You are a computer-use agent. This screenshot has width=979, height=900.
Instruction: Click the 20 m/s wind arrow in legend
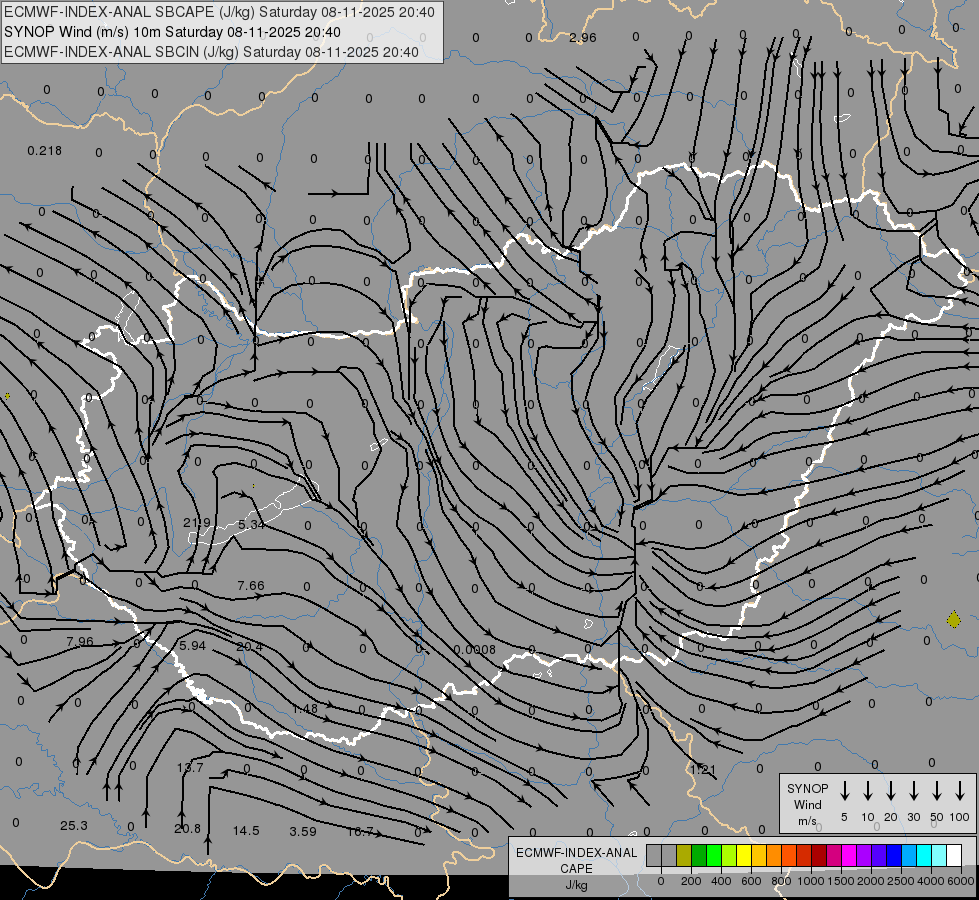coord(890,790)
